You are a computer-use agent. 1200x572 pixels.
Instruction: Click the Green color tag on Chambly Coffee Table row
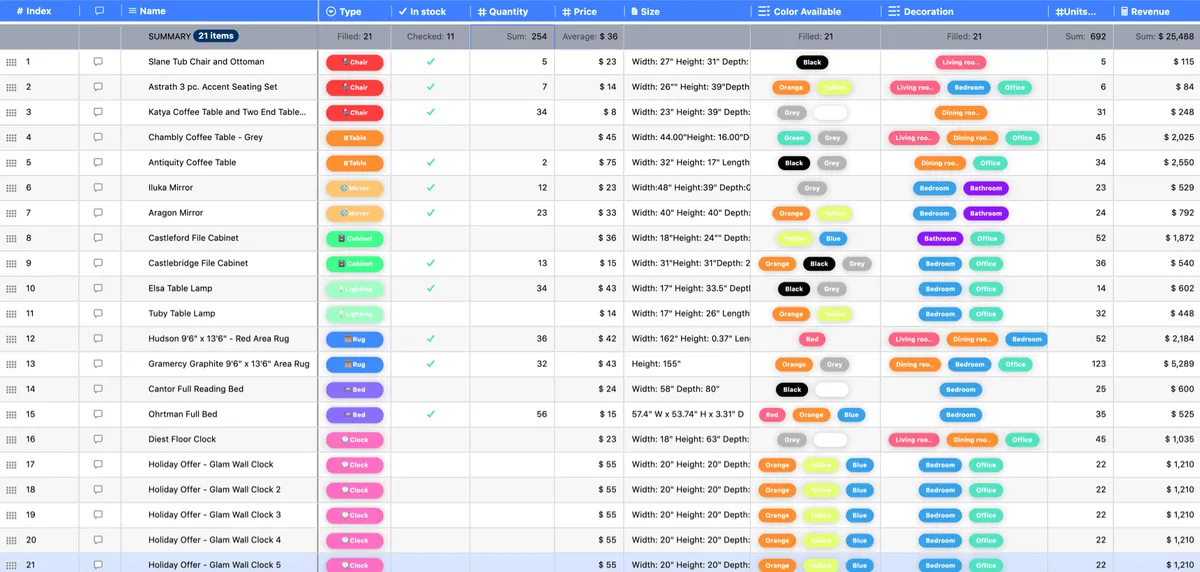[x=794, y=138]
